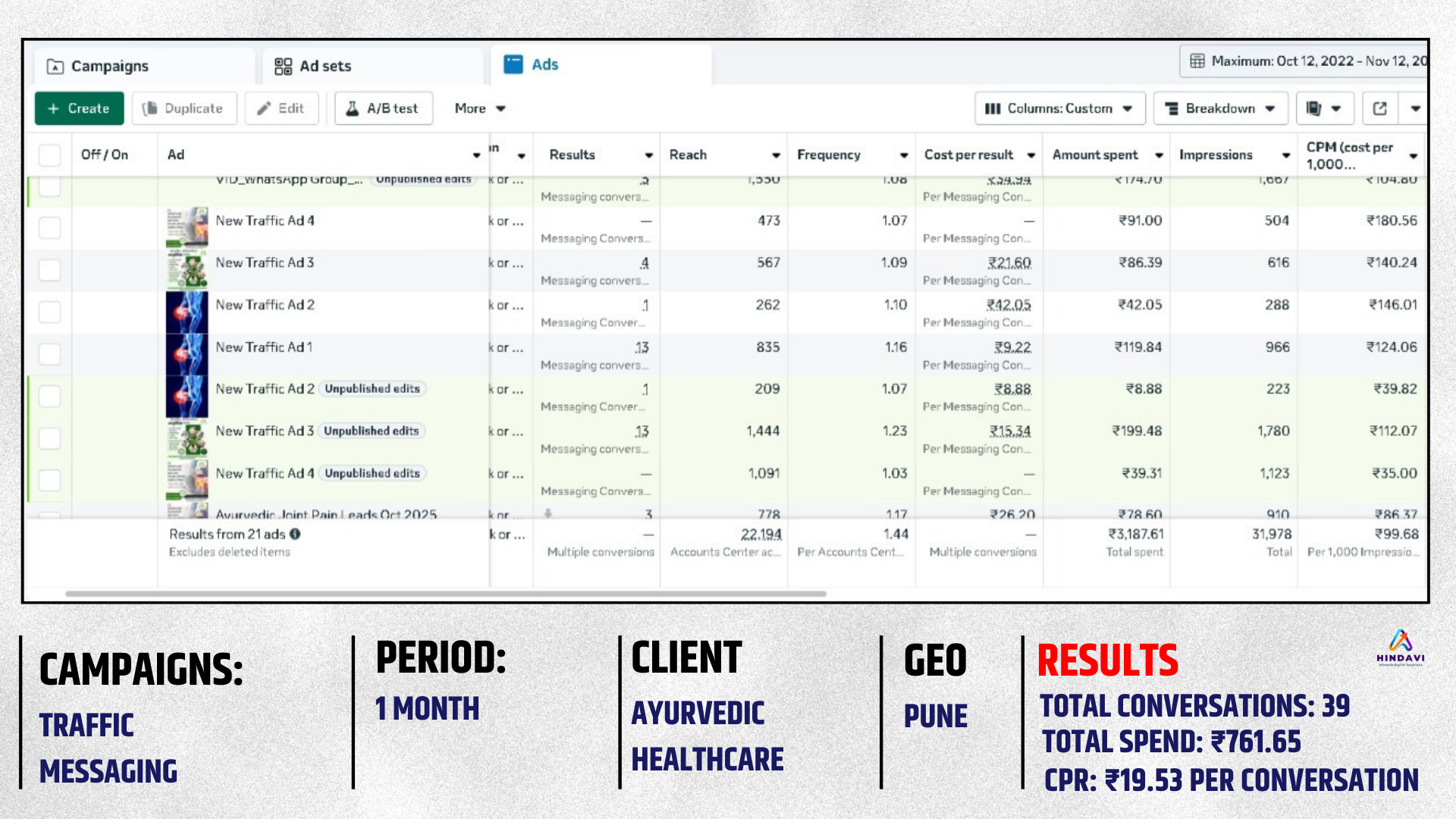Open the ₹9.22 cost per result link
The height and width of the screenshot is (819, 1456).
(x=1012, y=347)
